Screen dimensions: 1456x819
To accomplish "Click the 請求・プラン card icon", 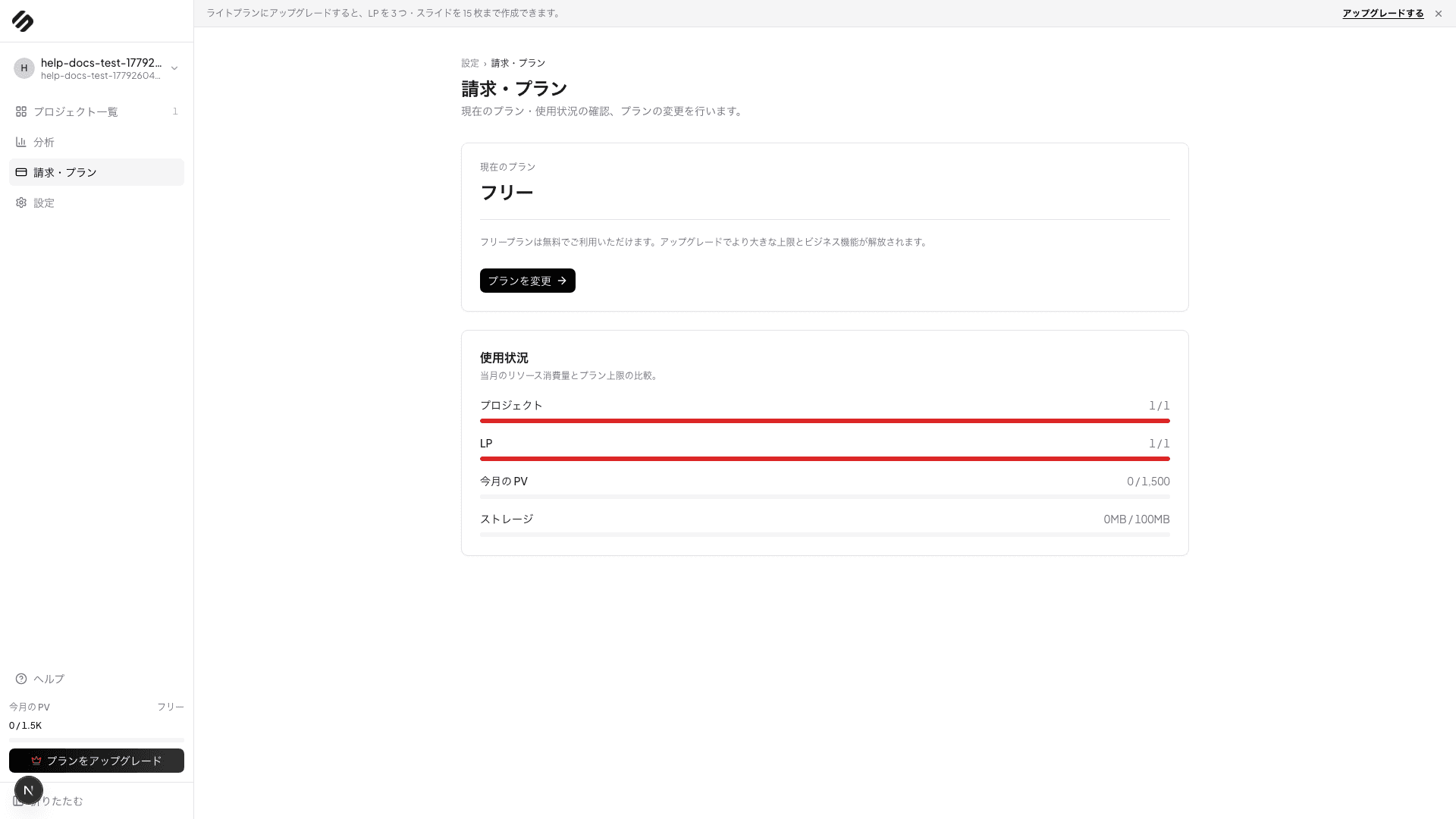I will click(x=21, y=172).
